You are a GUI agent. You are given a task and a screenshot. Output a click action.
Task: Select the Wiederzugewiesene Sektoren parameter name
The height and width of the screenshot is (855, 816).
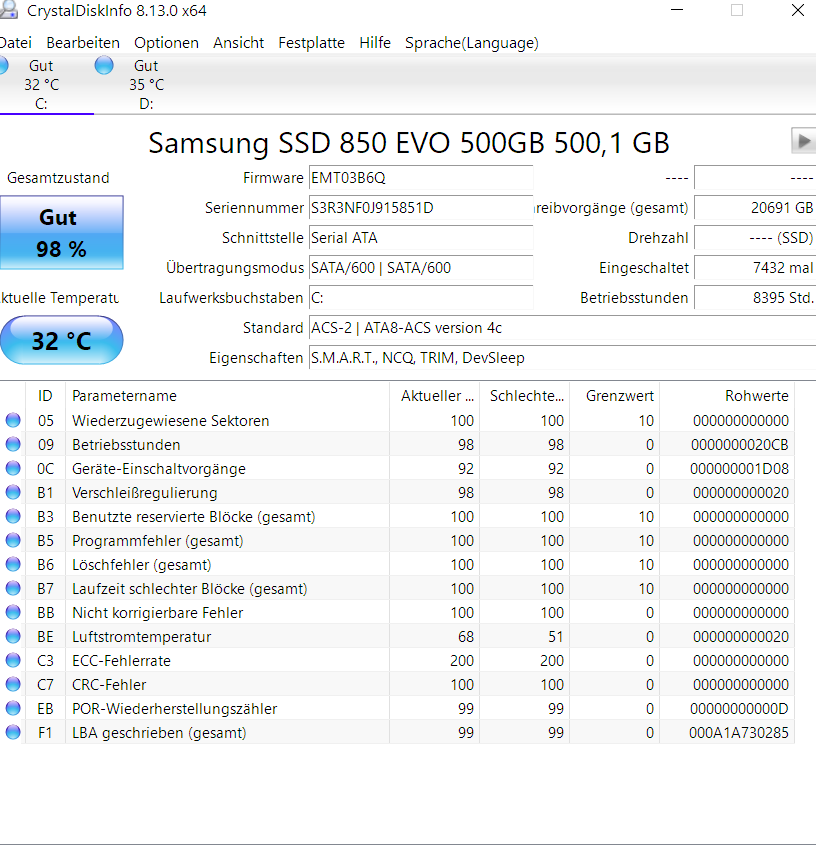click(x=171, y=421)
